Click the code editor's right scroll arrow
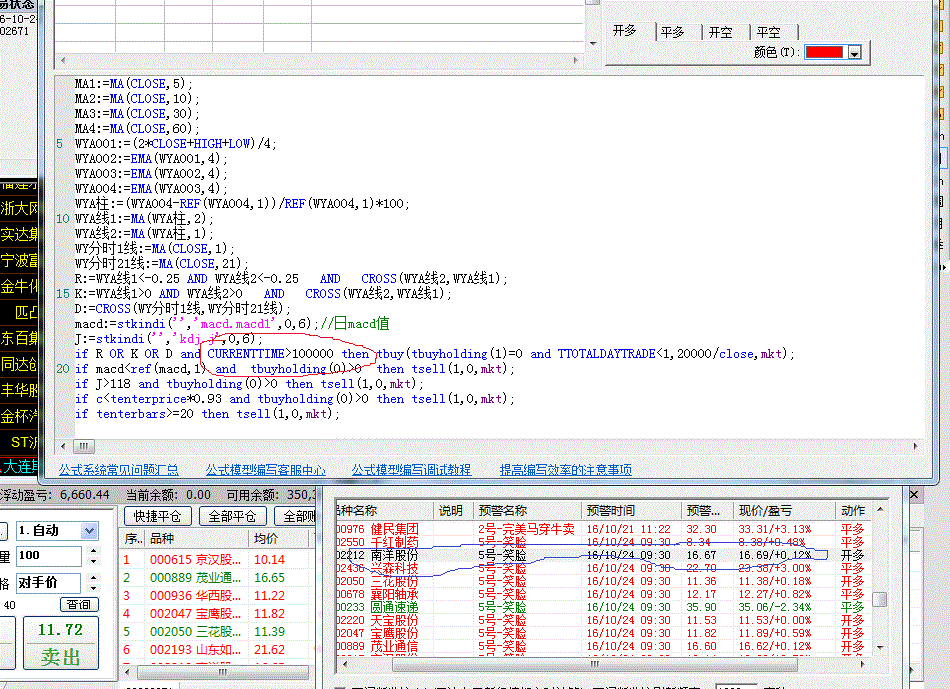Viewport: 950px width, 689px height. click(915, 447)
